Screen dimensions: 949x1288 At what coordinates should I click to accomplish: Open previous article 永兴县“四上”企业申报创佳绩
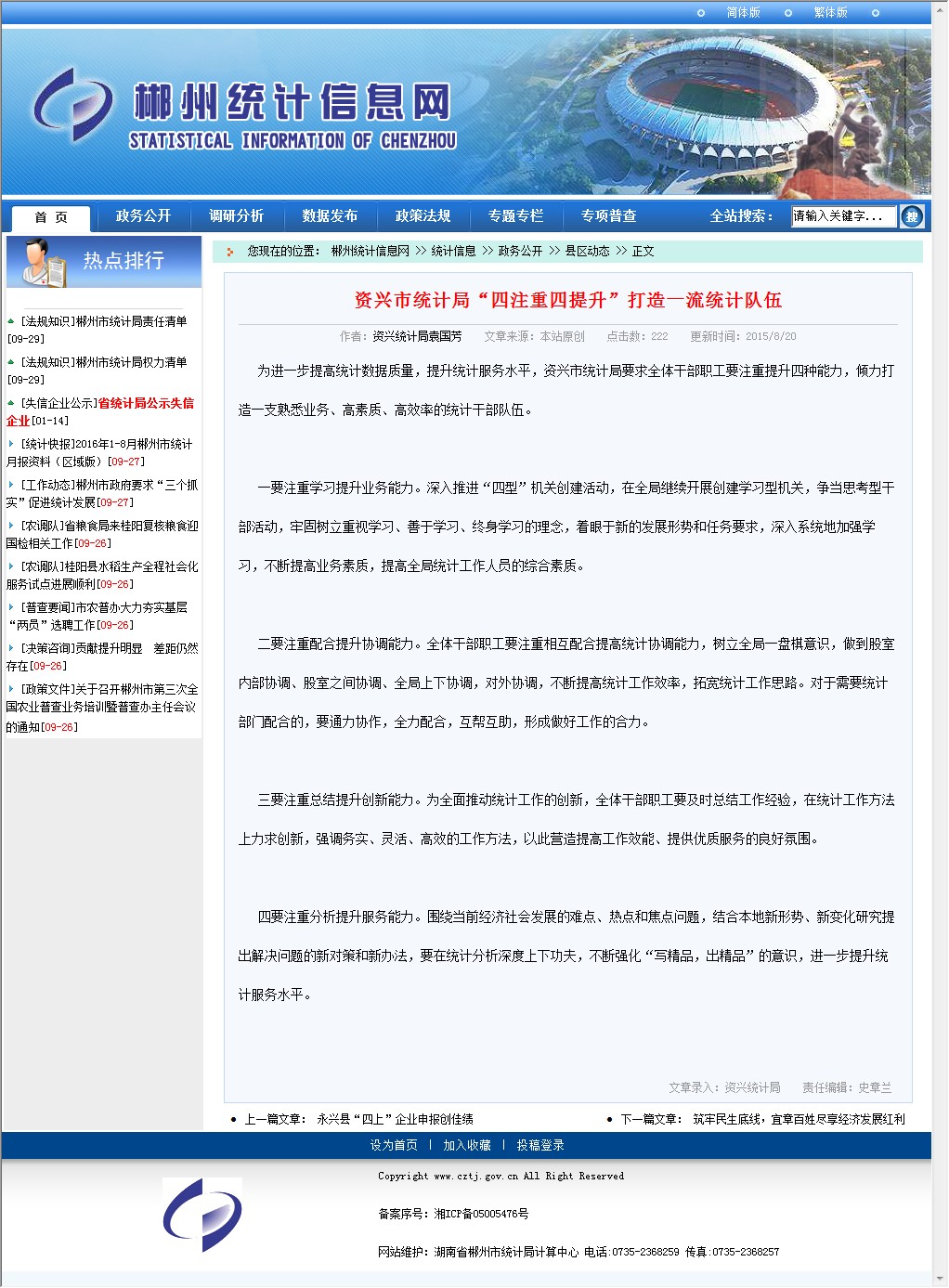click(x=395, y=1119)
